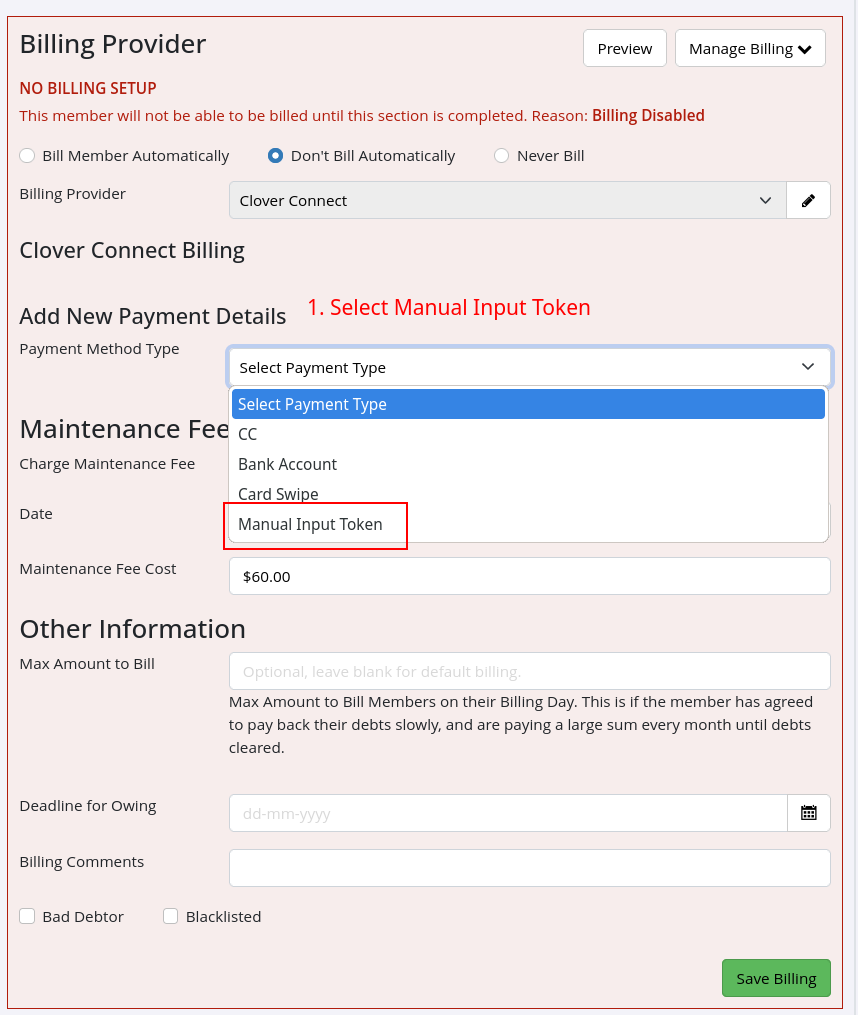Select CC in the payment type list
The width and height of the screenshot is (858, 1015).
point(247,434)
